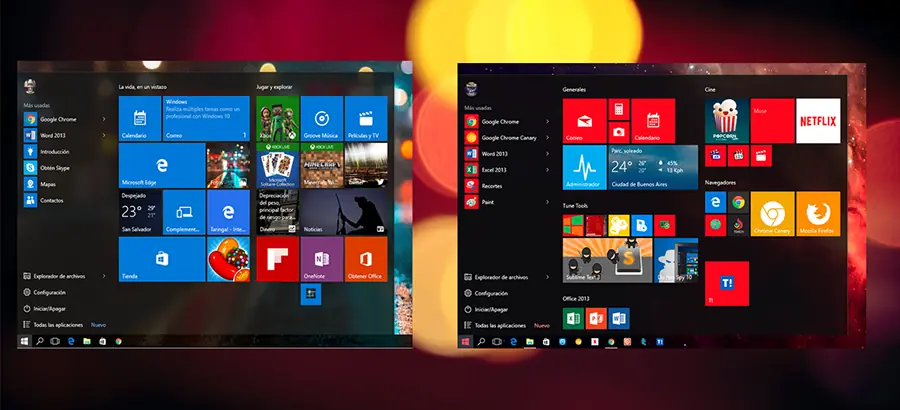Expand Google Chrome arrow in red menu
The image size is (900, 410).
548,122
